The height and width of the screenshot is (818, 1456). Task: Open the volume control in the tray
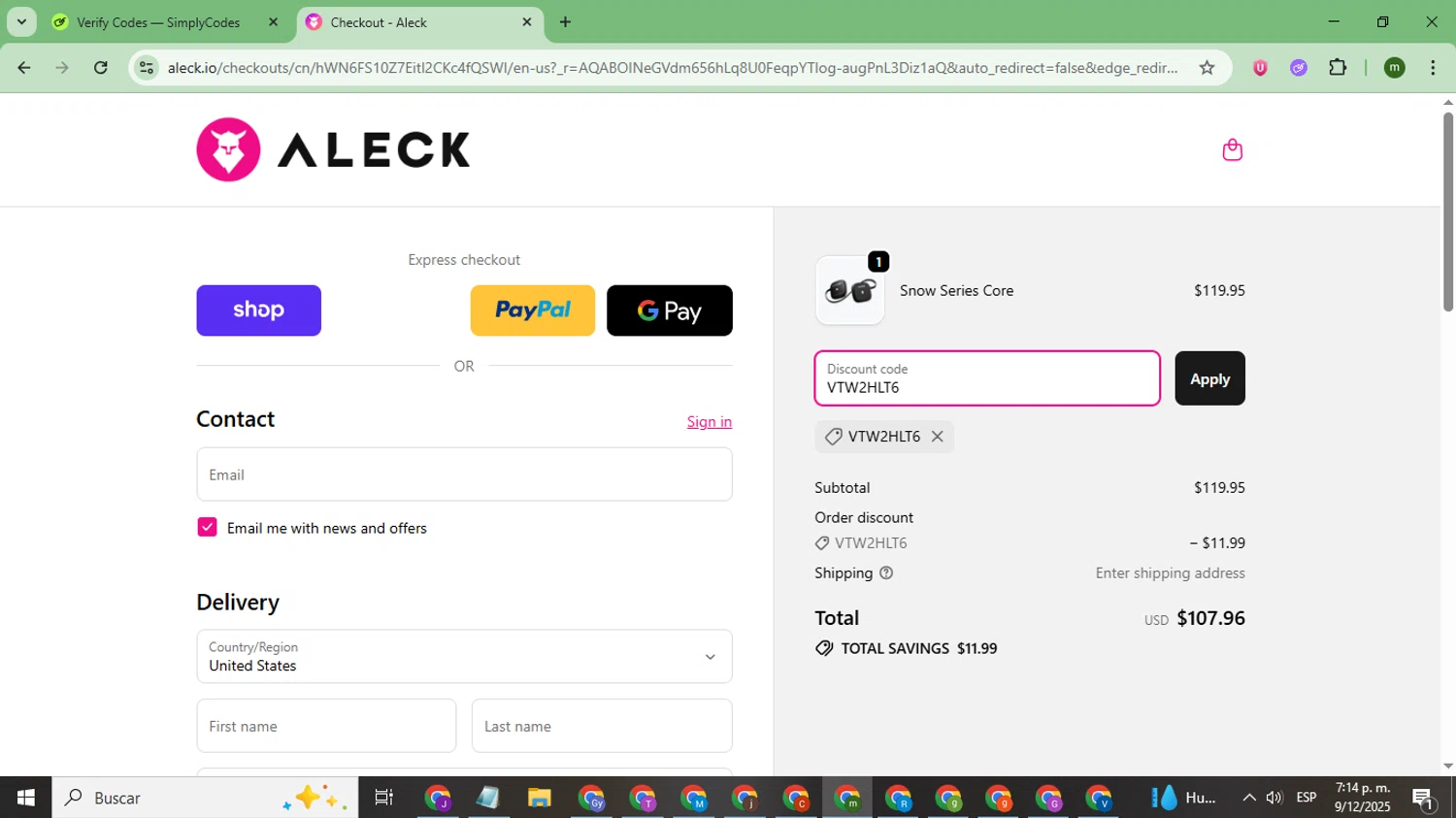[x=1274, y=798]
